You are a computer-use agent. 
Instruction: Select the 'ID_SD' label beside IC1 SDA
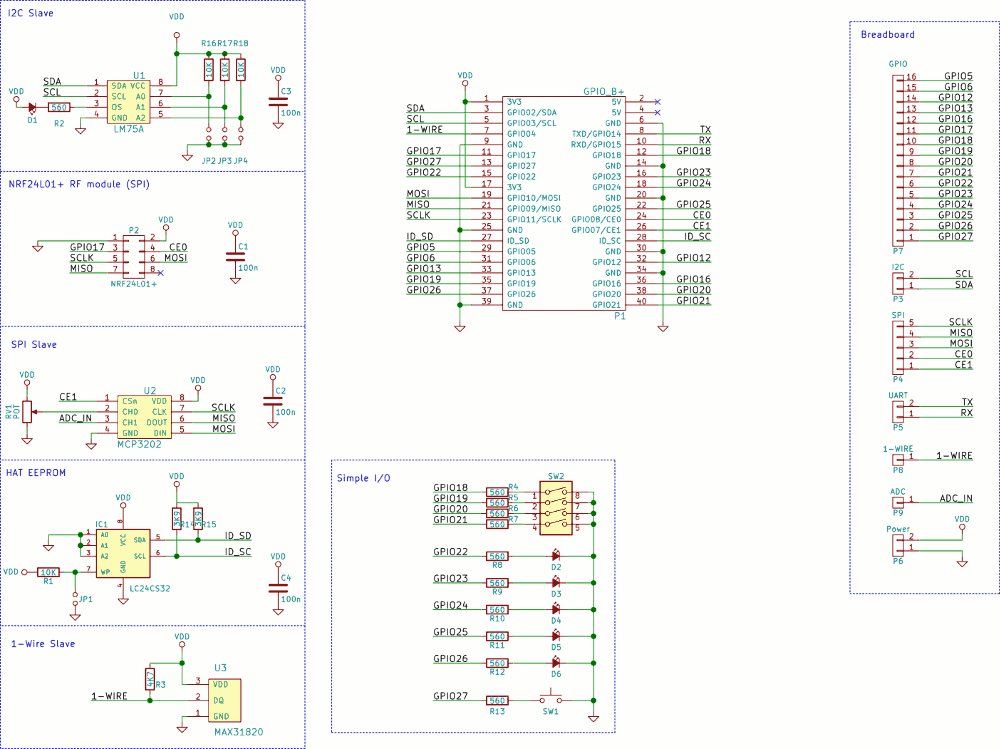[x=238, y=536]
